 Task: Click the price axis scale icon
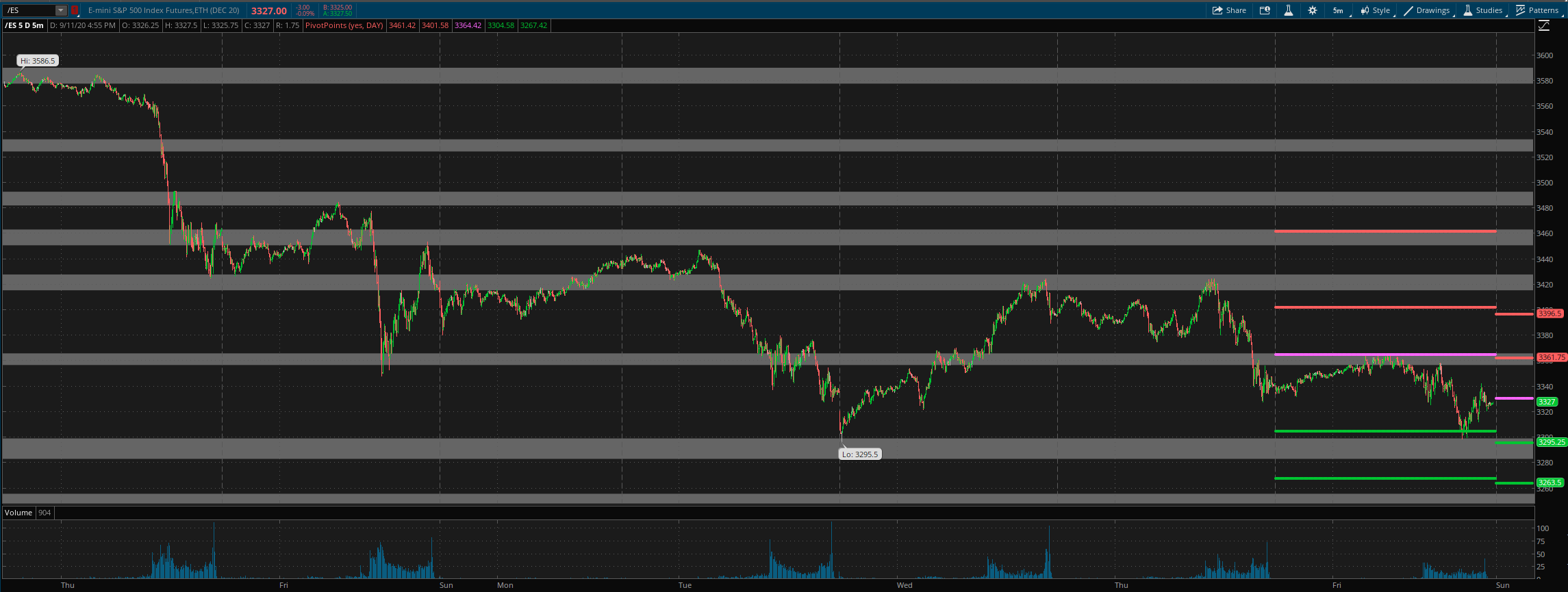tap(1544, 26)
